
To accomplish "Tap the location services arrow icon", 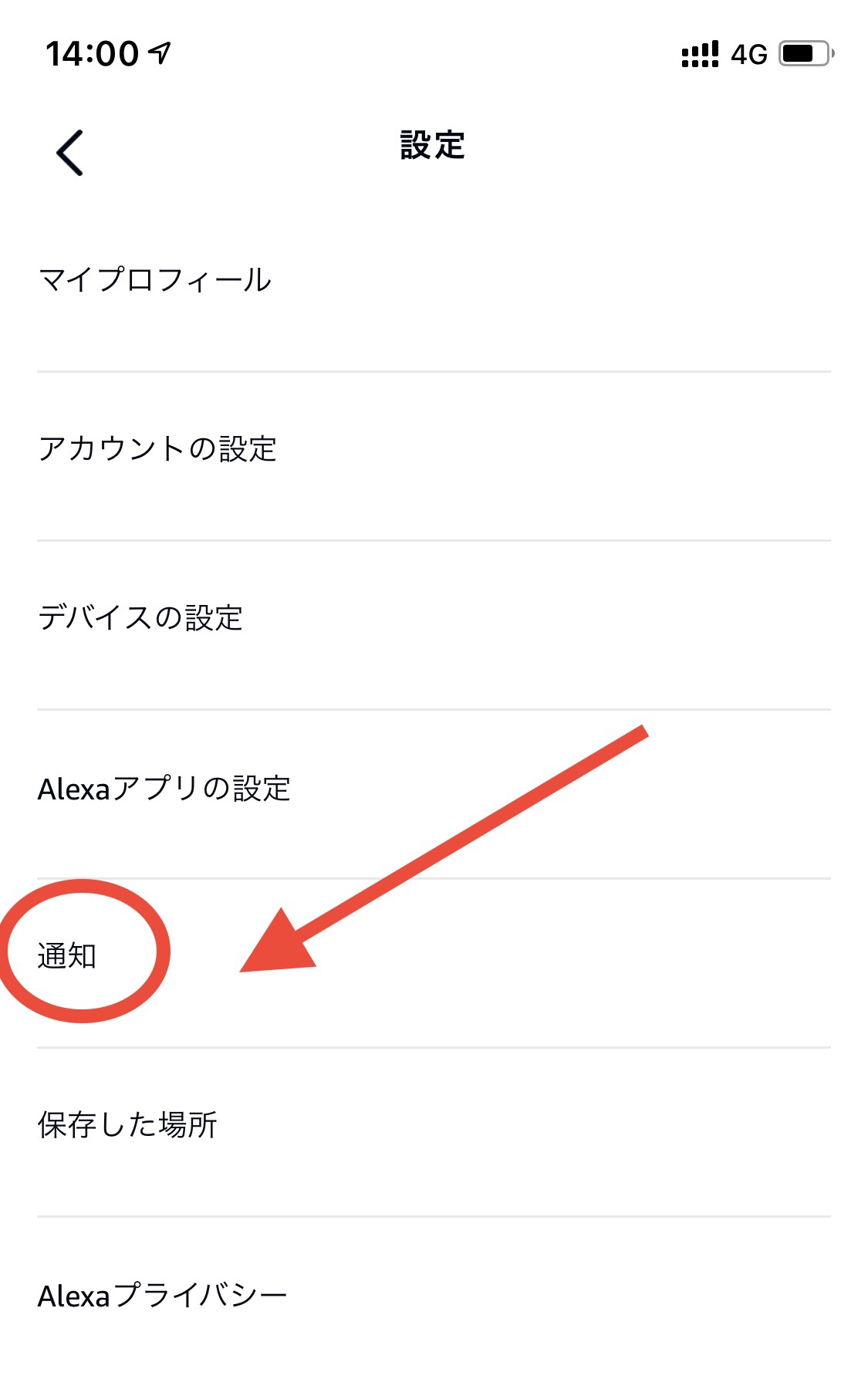I will tap(160, 52).
